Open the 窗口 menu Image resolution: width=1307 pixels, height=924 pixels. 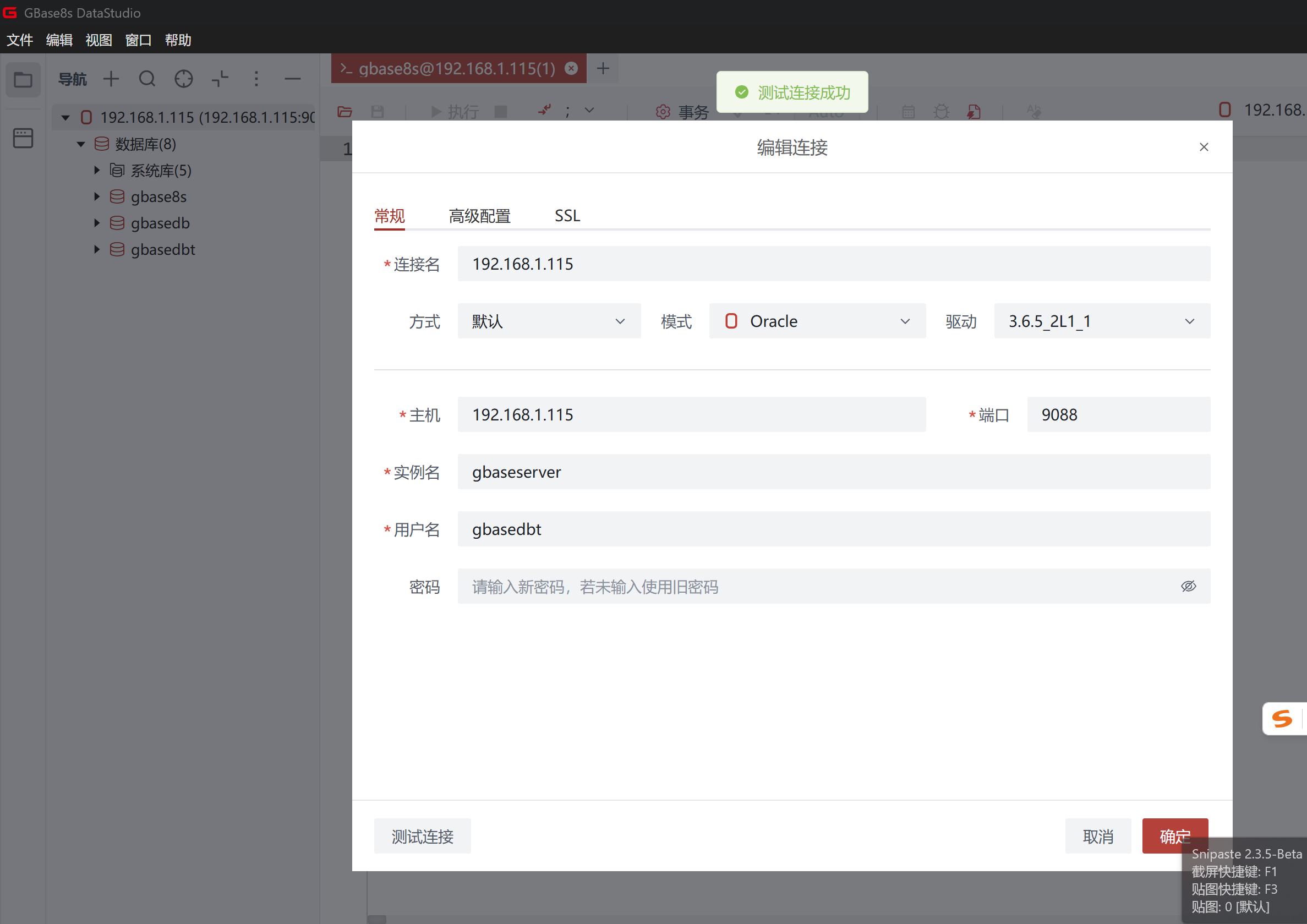pyautogui.click(x=138, y=40)
